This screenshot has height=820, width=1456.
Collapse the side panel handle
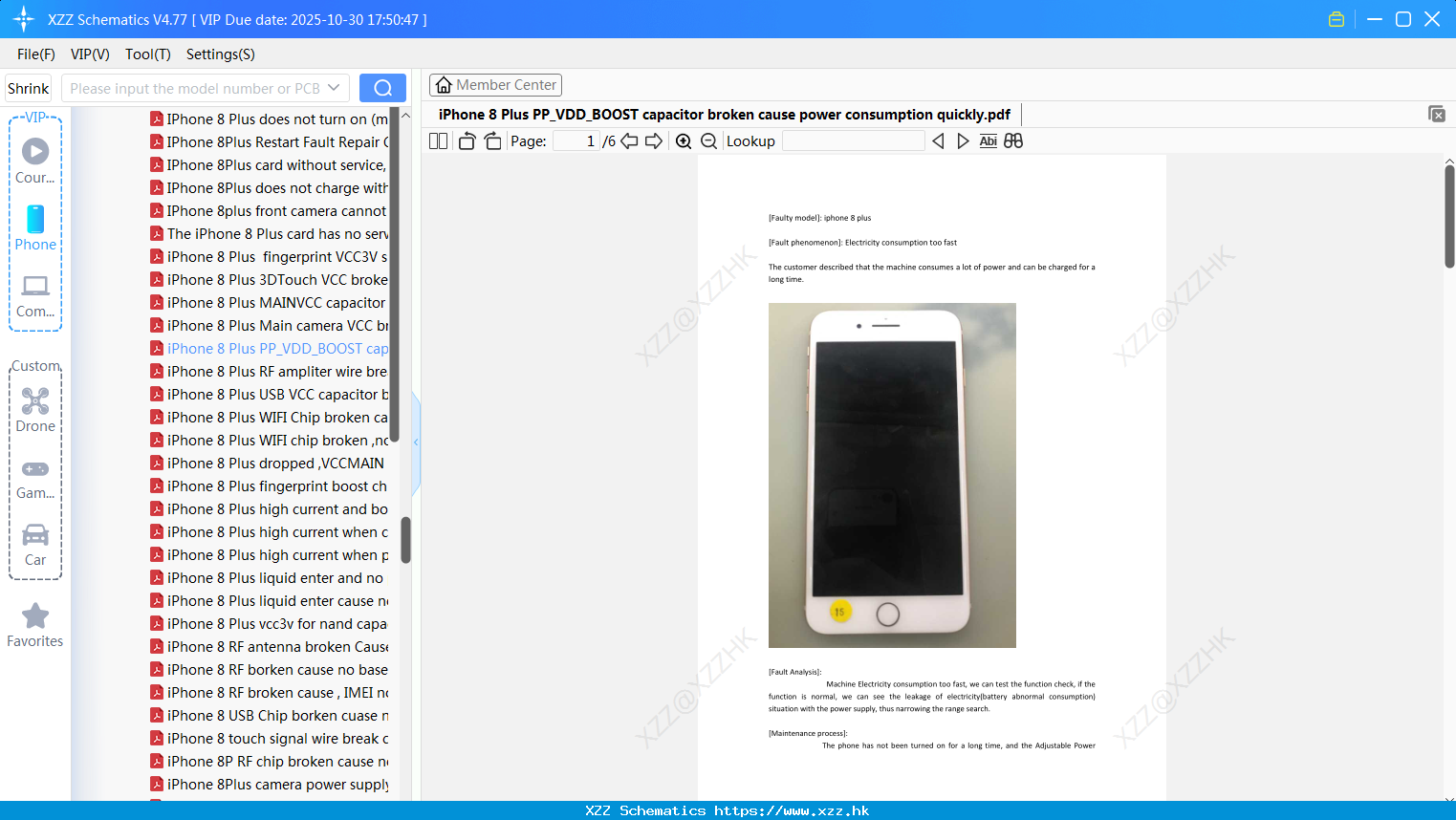[416, 442]
